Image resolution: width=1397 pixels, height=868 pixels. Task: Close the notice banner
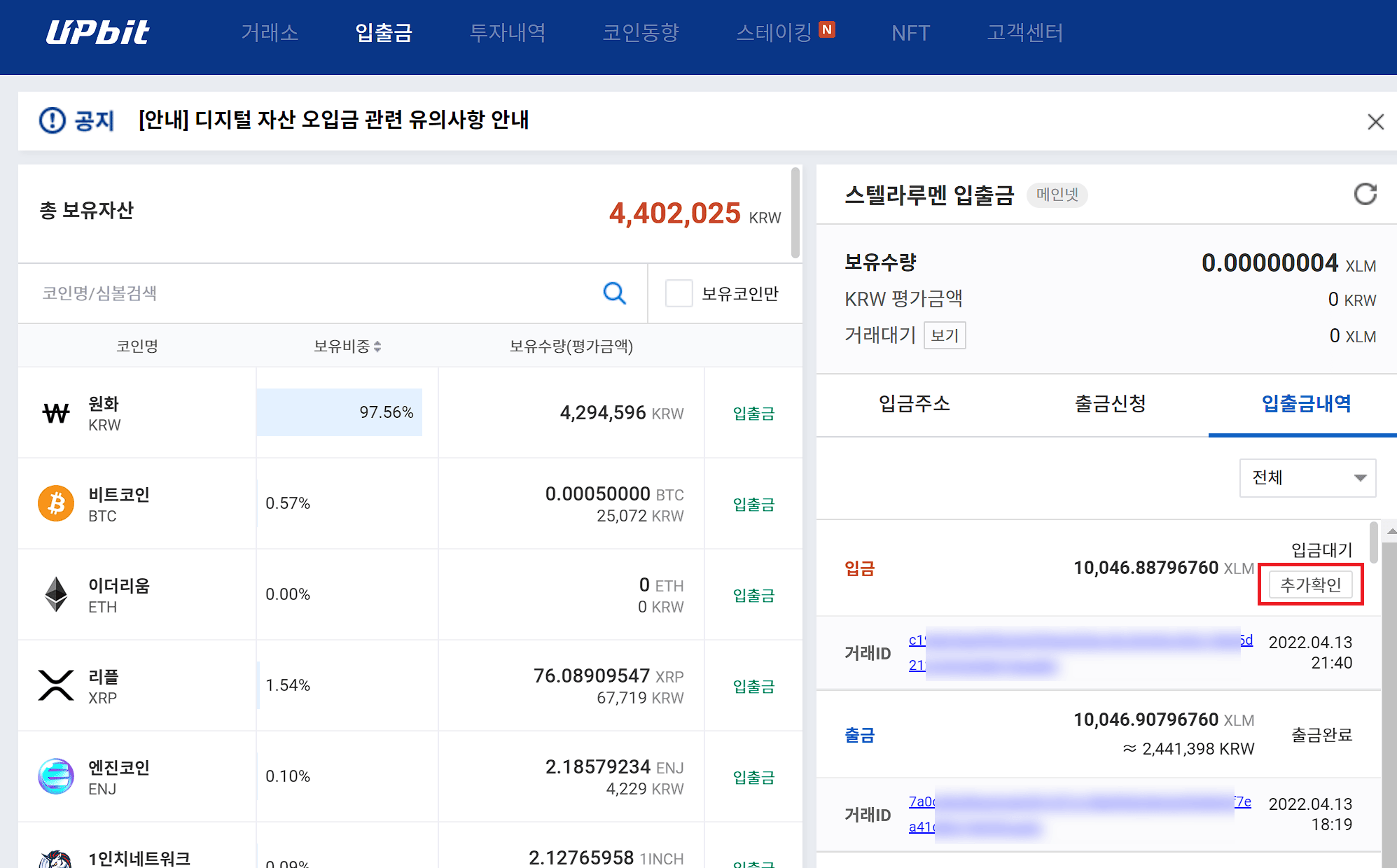[1375, 122]
